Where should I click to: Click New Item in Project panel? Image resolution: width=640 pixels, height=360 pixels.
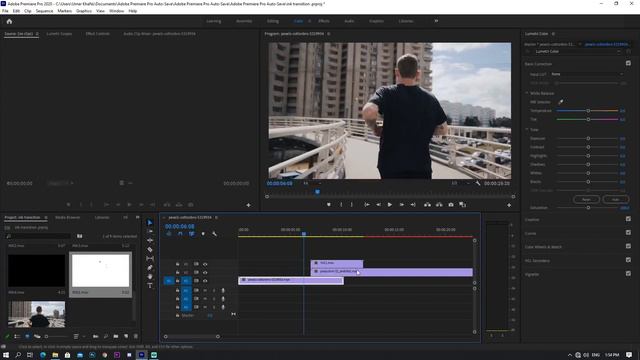[126, 336]
